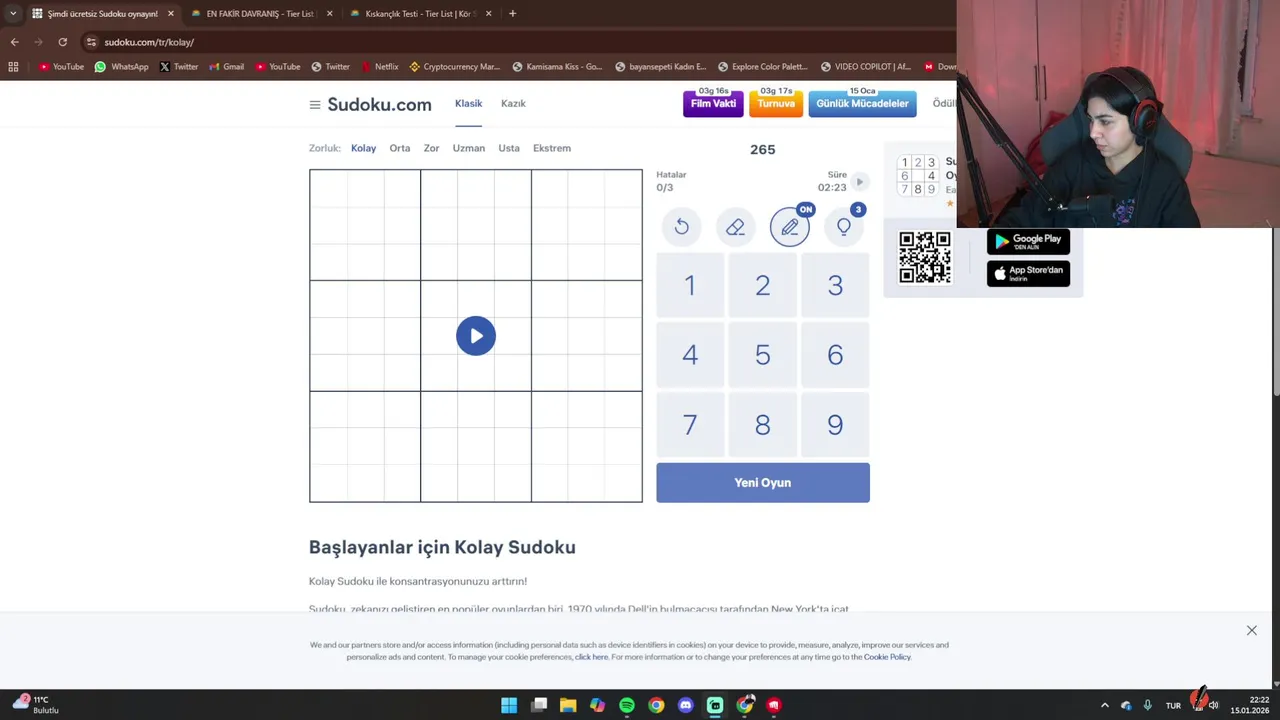Open the tab search dropdown arrow

(13, 14)
